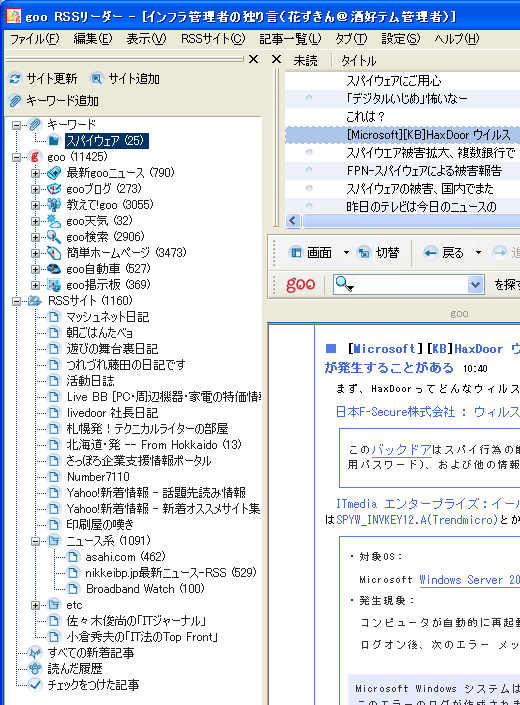Open the 記事一覧(L) menu
Viewport: 520px width, 705px height.
click(290, 39)
